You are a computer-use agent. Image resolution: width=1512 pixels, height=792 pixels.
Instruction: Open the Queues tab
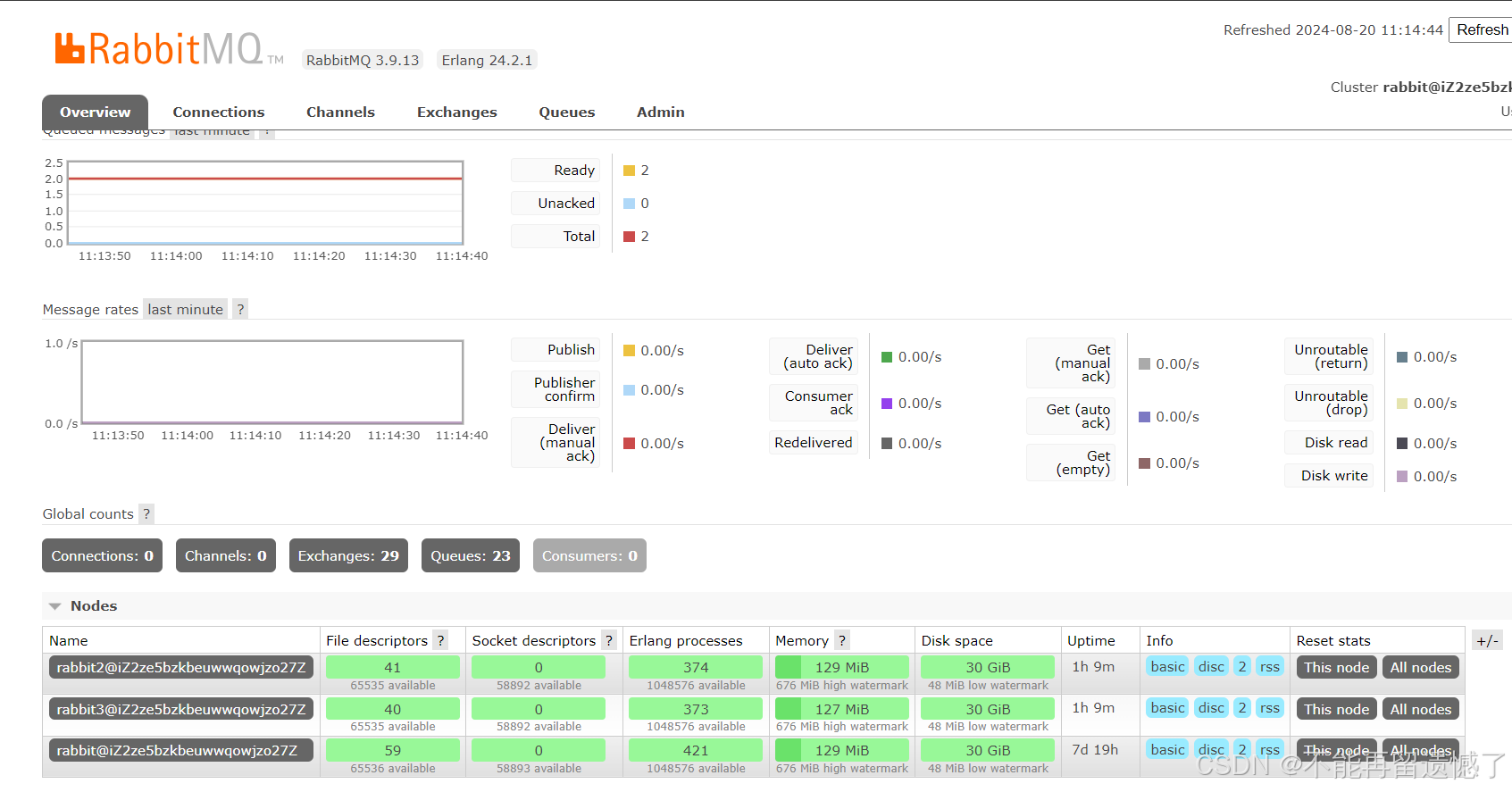coord(567,112)
